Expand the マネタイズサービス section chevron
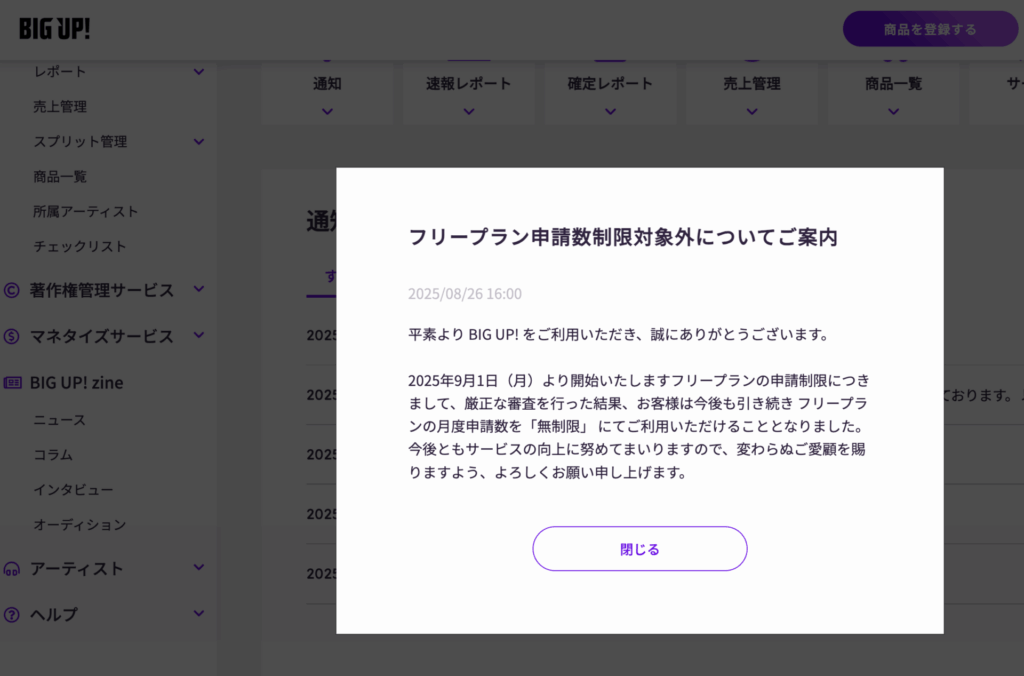Screen dimensions: 1024x676 click(x=198, y=336)
